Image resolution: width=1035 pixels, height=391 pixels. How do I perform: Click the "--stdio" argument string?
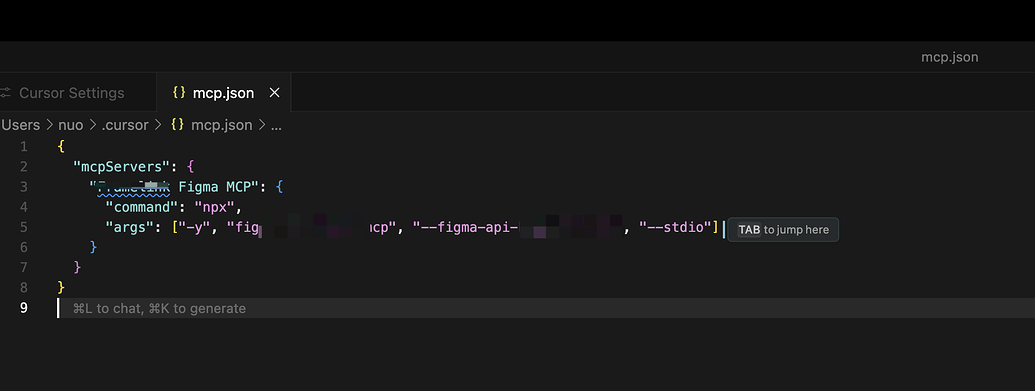675,227
